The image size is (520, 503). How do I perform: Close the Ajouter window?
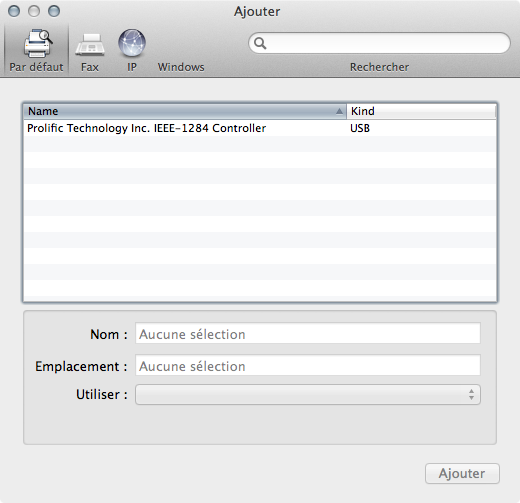[x=14, y=11]
